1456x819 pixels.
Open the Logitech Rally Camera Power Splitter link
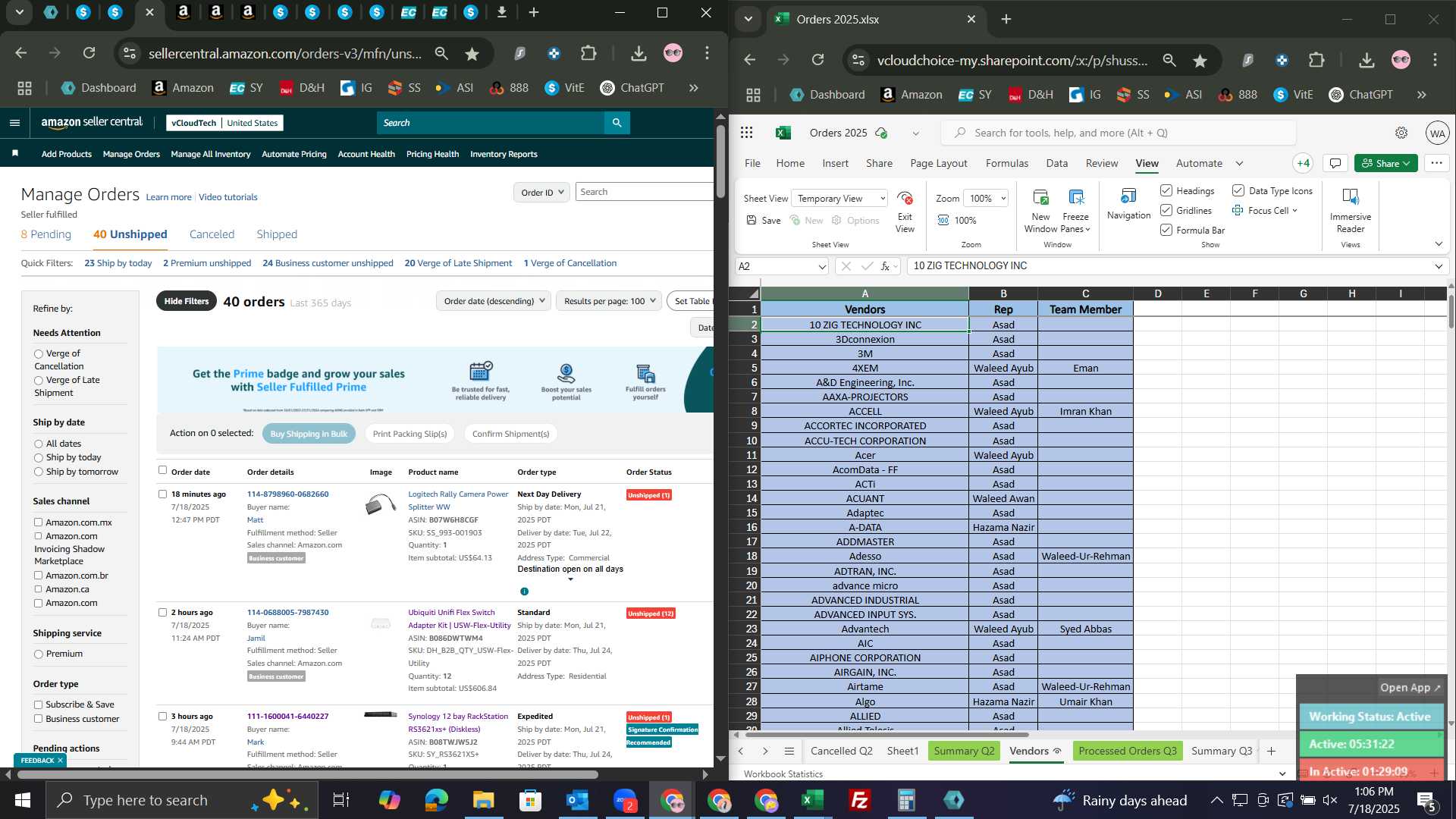(x=458, y=500)
